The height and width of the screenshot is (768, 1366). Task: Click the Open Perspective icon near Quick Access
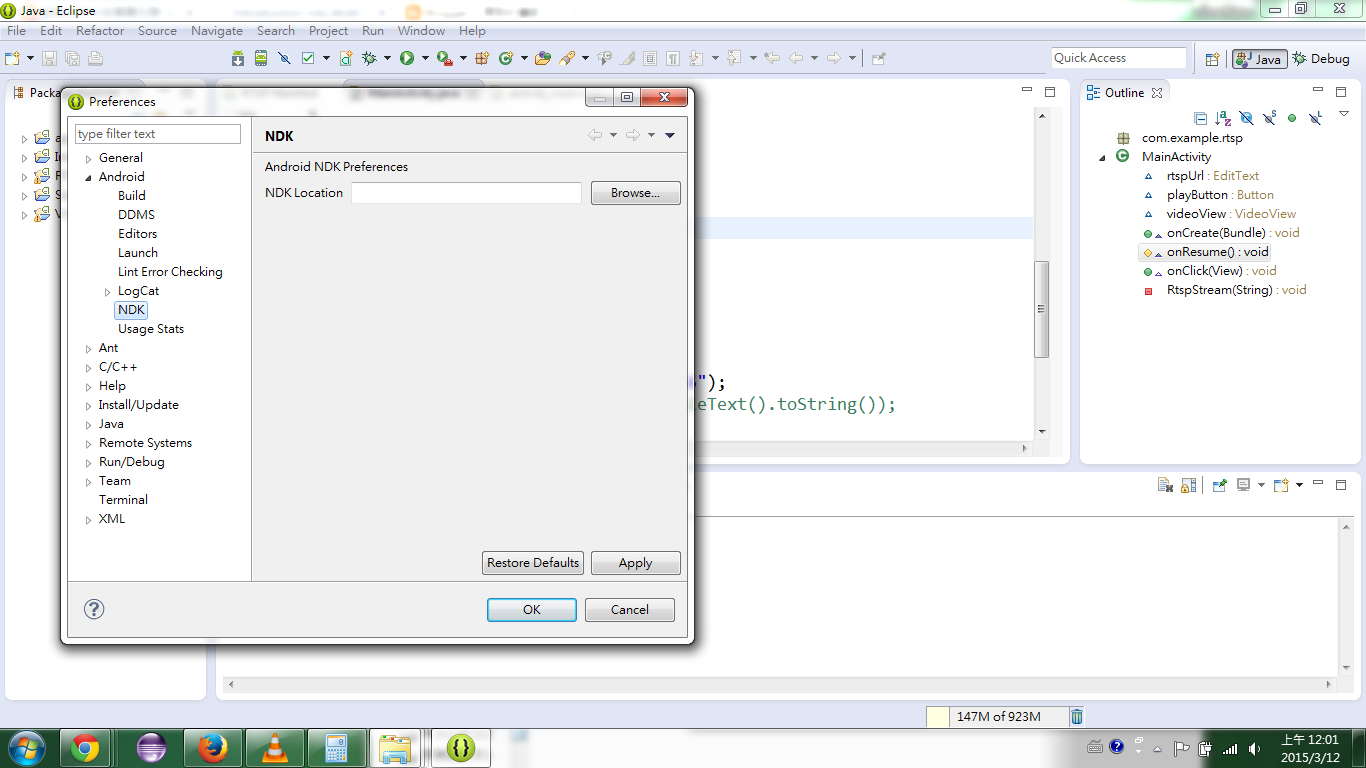[x=1212, y=59]
